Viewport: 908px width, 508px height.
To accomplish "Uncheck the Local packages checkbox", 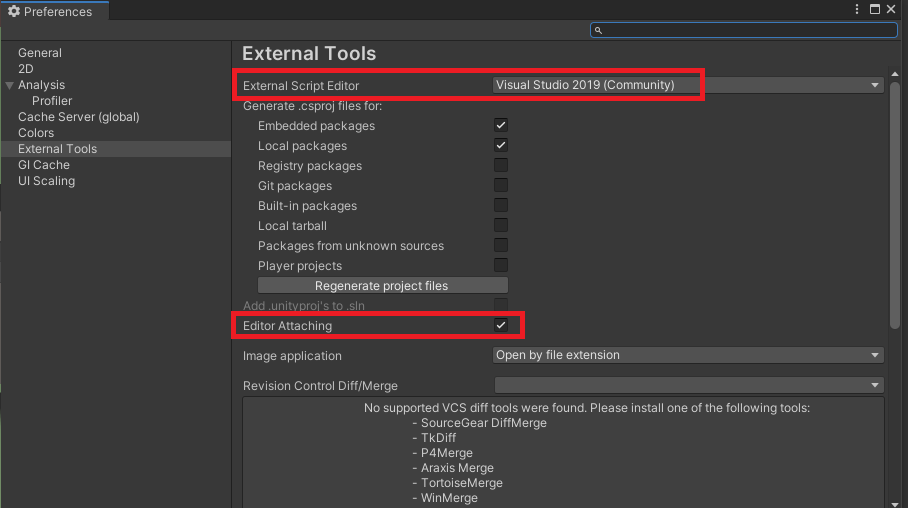I will point(501,145).
